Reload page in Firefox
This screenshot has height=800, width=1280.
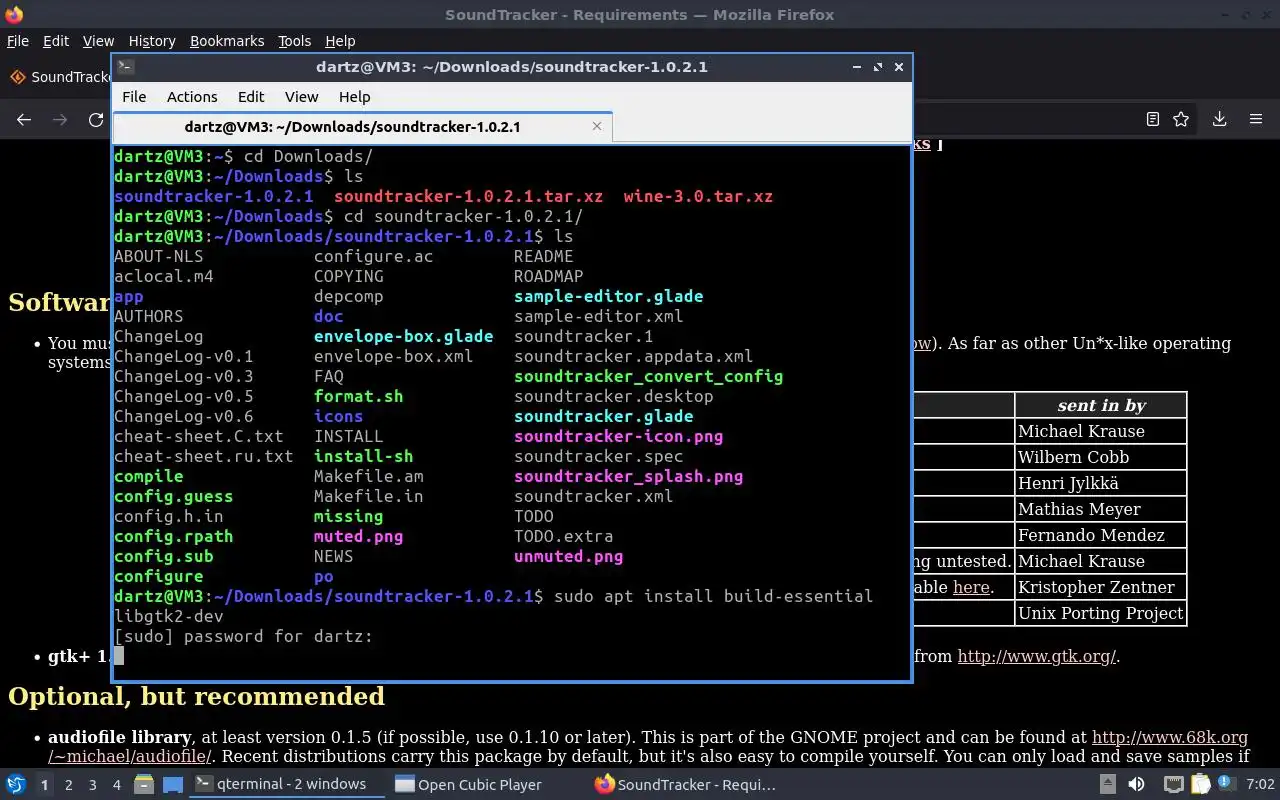[x=96, y=119]
